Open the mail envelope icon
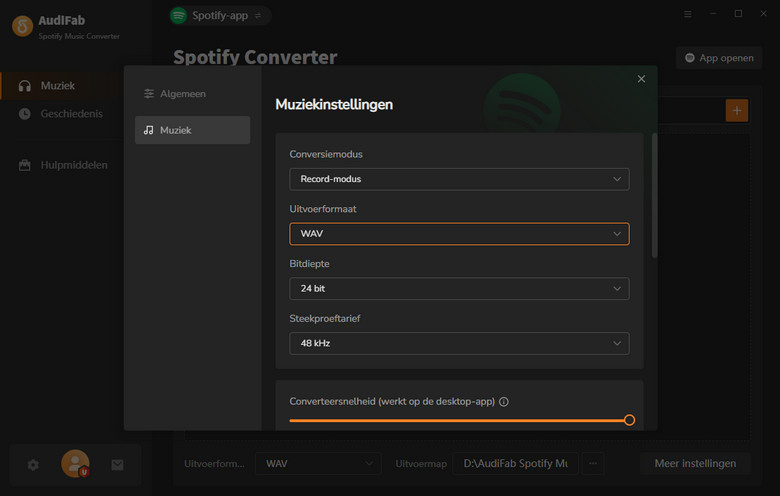This screenshot has width=780, height=496. [117, 464]
